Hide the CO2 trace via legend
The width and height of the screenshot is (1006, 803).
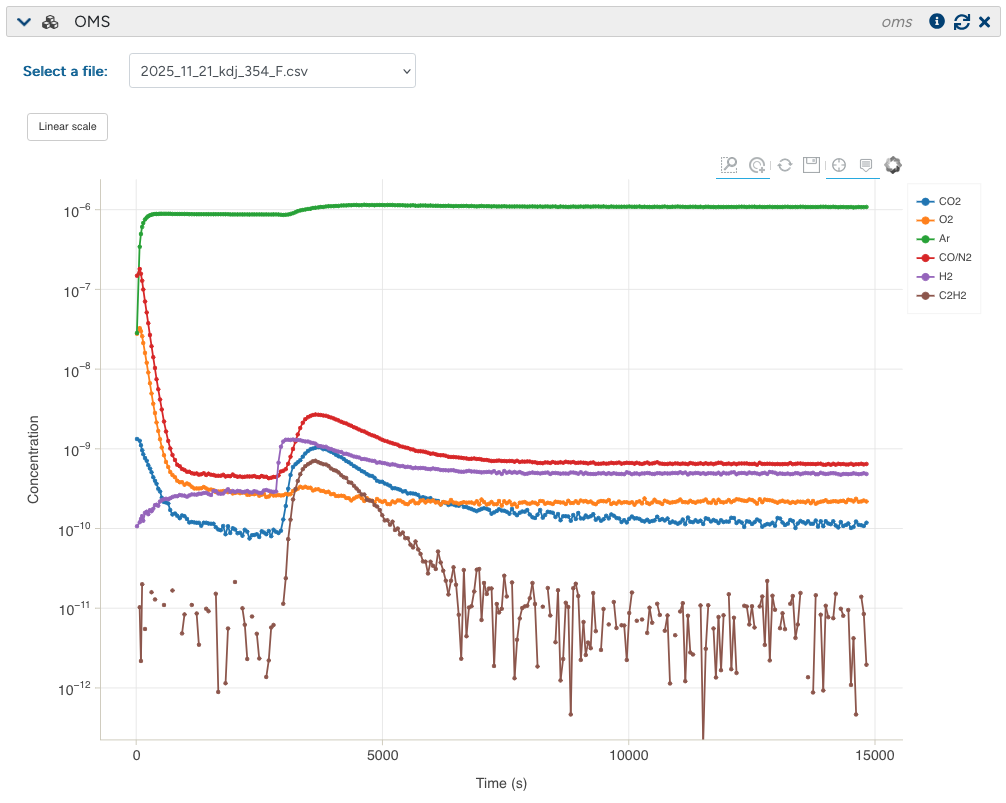tap(949, 202)
